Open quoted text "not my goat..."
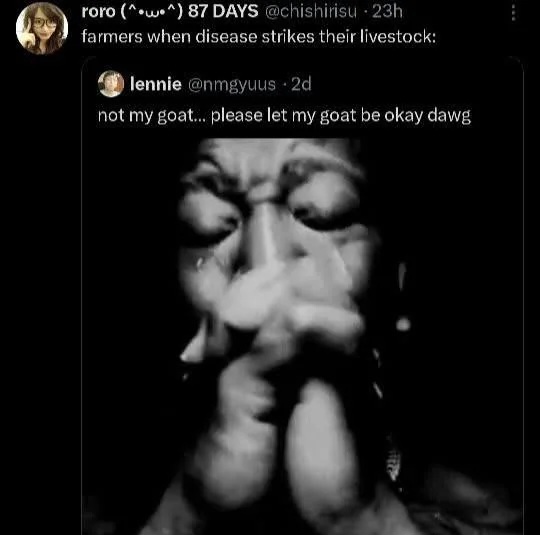 (284, 116)
